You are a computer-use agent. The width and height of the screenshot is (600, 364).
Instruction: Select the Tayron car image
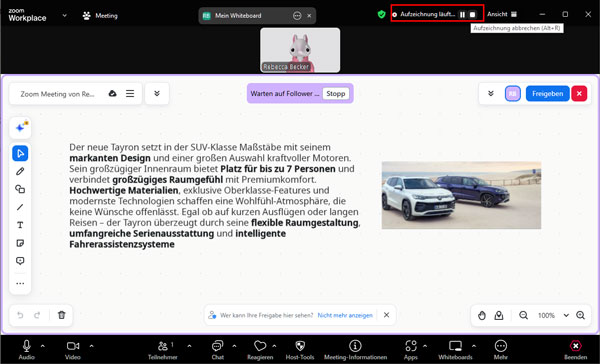(x=461, y=195)
